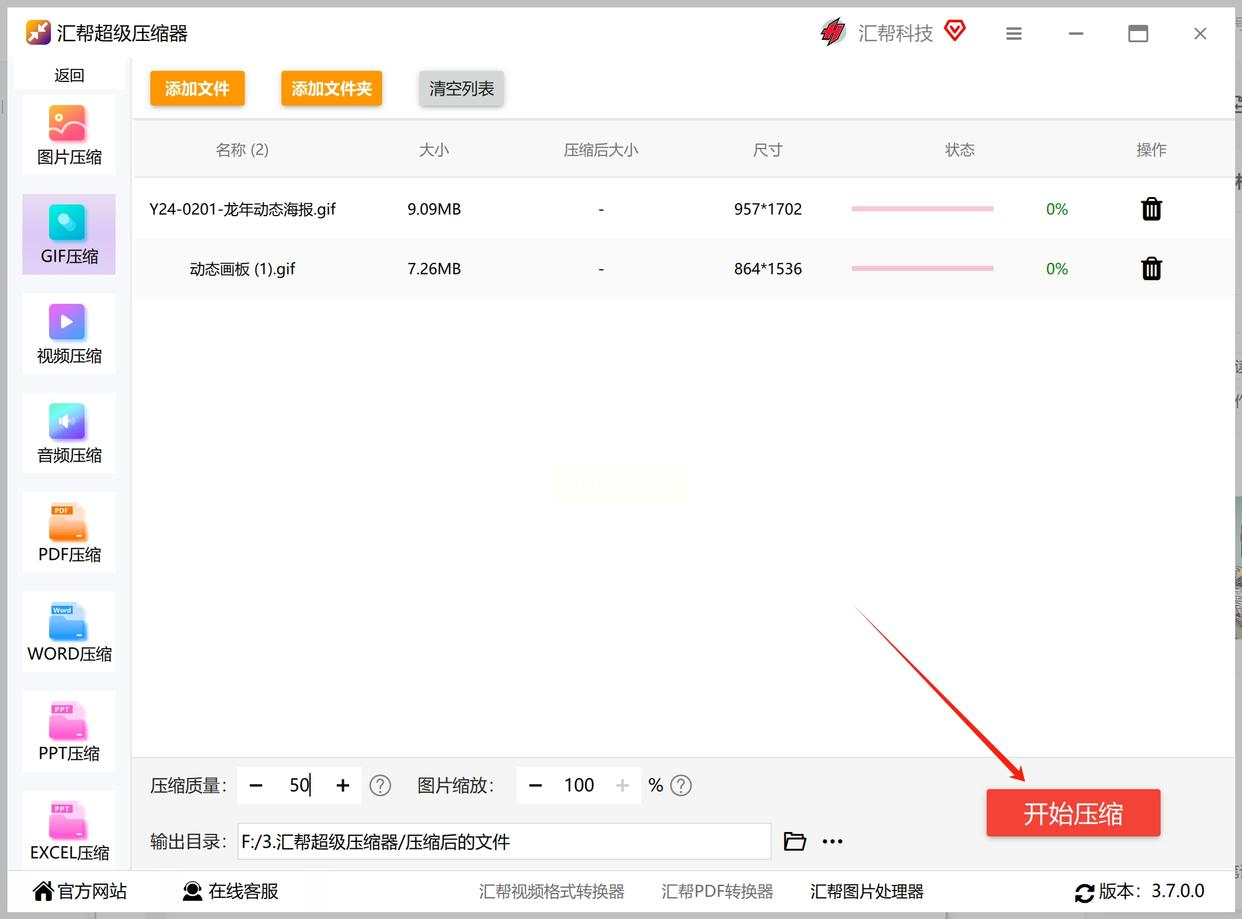
Task: Open the EXCEL压缩 section
Action: click(69, 830)
